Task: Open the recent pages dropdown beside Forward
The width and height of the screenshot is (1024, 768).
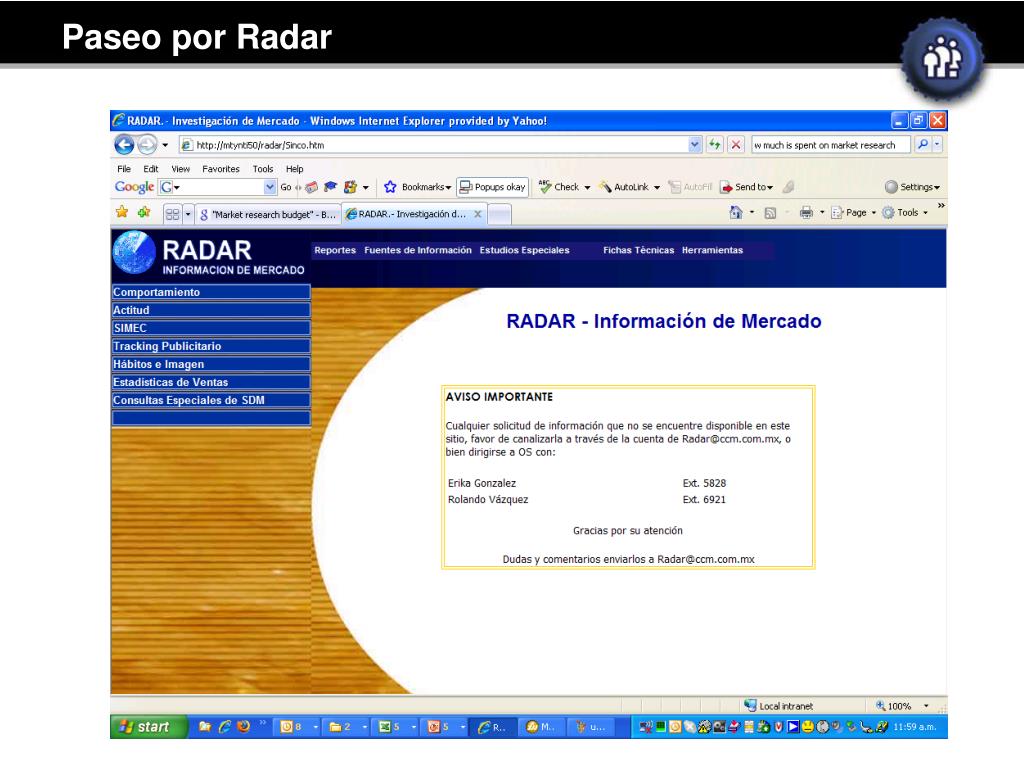Action: (165, 145)
